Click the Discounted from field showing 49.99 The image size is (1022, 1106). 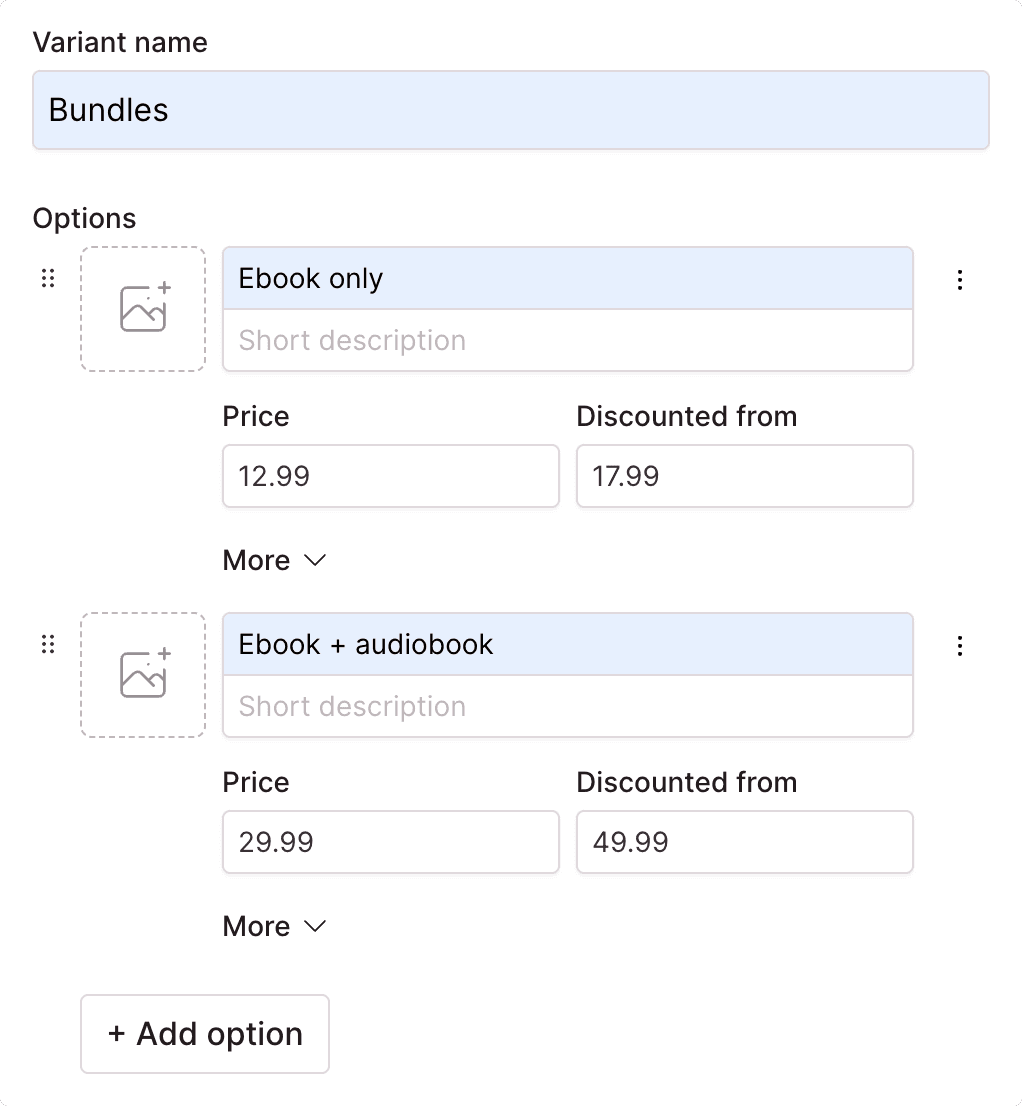click(744, 842)
